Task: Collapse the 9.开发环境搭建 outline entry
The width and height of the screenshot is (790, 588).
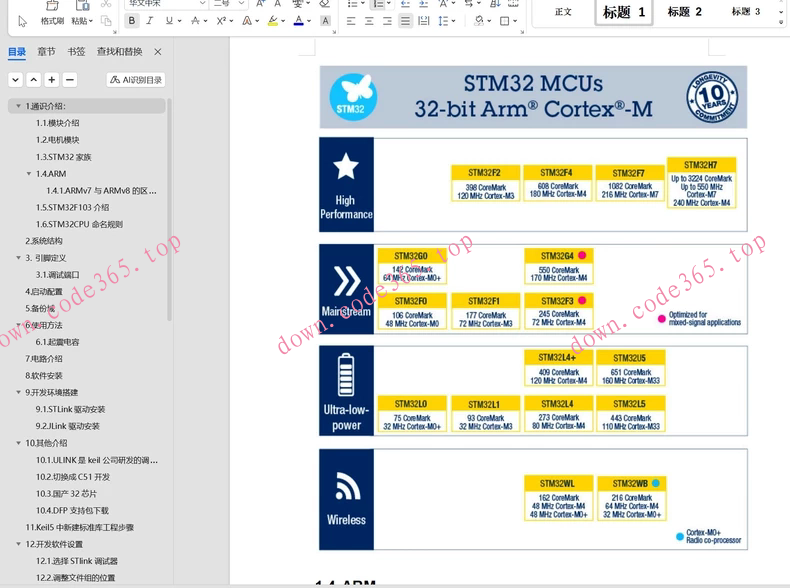Action: pyautogui.click(x=19, y=393)
